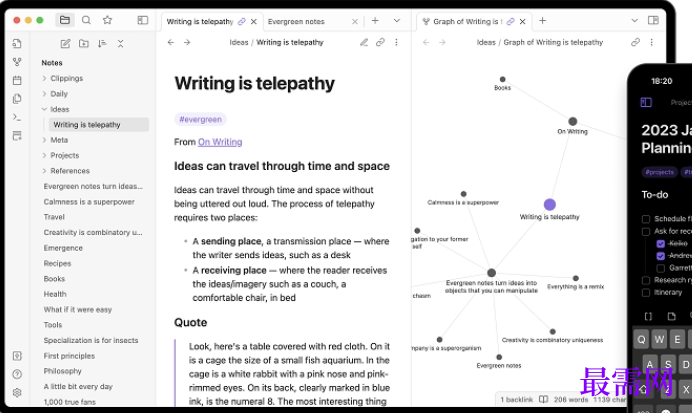Open more options menu in note pane
The width and height of the screenshot is (692, 413).
tap(396, 42)
